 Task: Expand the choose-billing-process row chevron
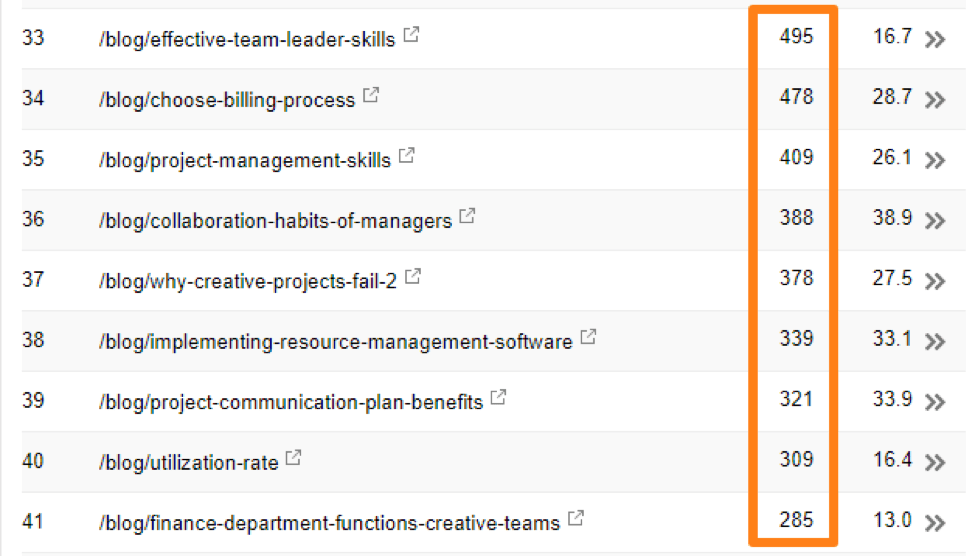point(935,100)
